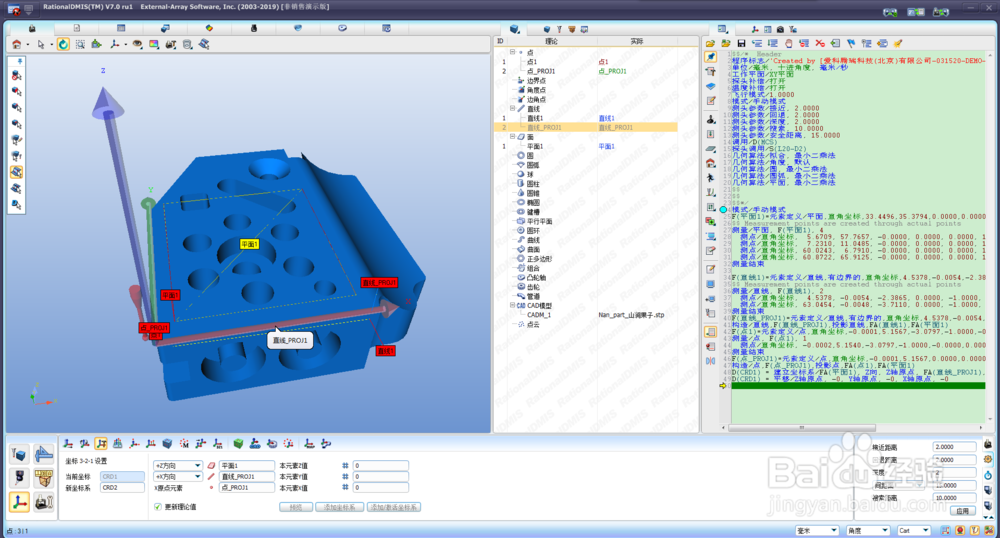Toggle the highlighted CAD selection mode button
The image size is (1000, 538).
tap(17, 172)
